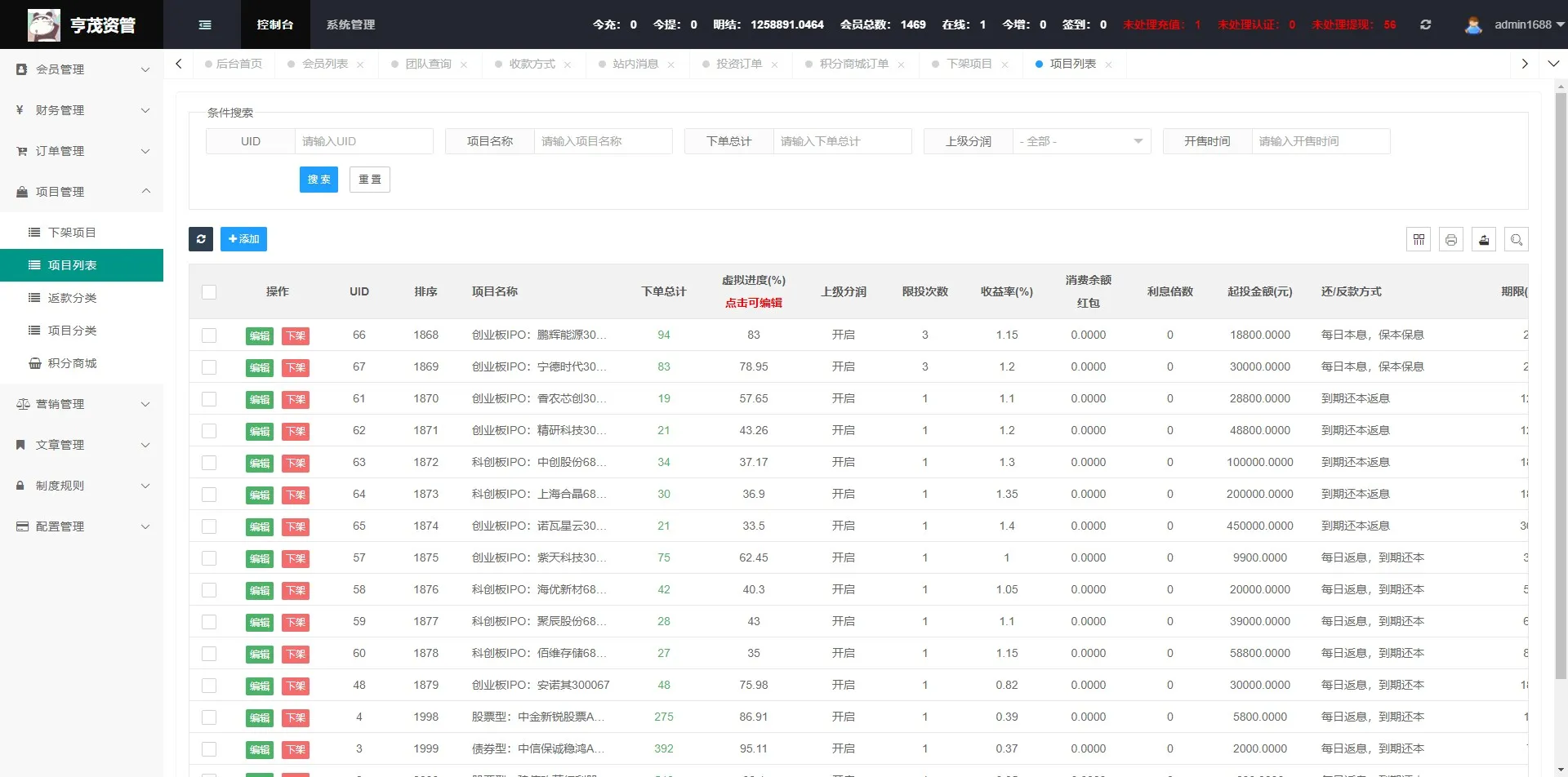
Task: Click the sidebar collapse hamburger icon
Action: point(205,24)
